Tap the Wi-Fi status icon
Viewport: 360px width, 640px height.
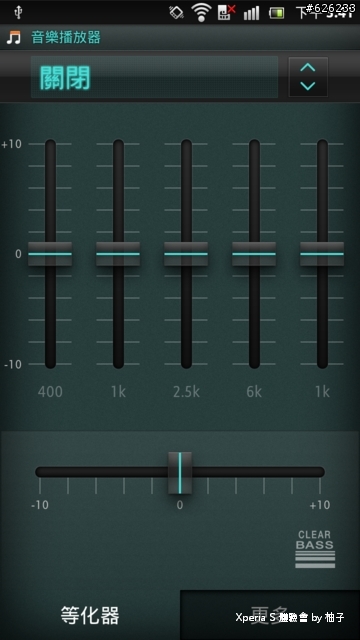pyautogui.click(x=201, y=12)
